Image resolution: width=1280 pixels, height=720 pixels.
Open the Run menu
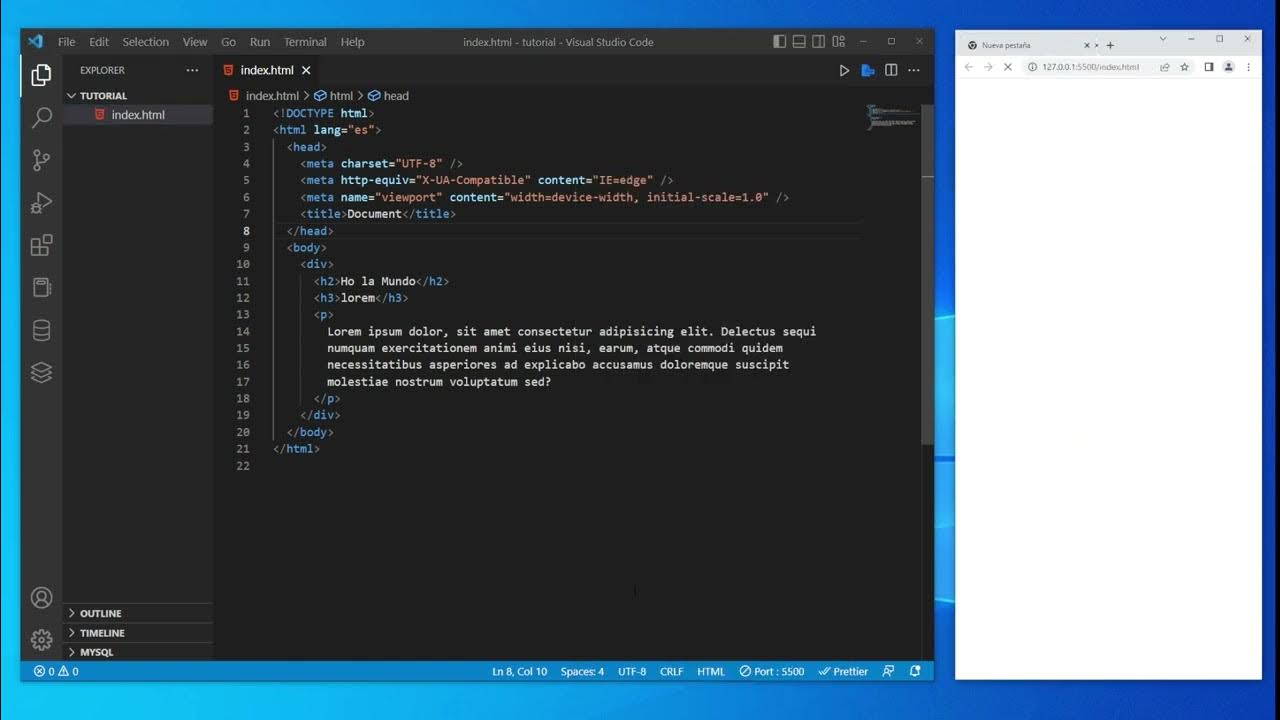tap(260, 42)
